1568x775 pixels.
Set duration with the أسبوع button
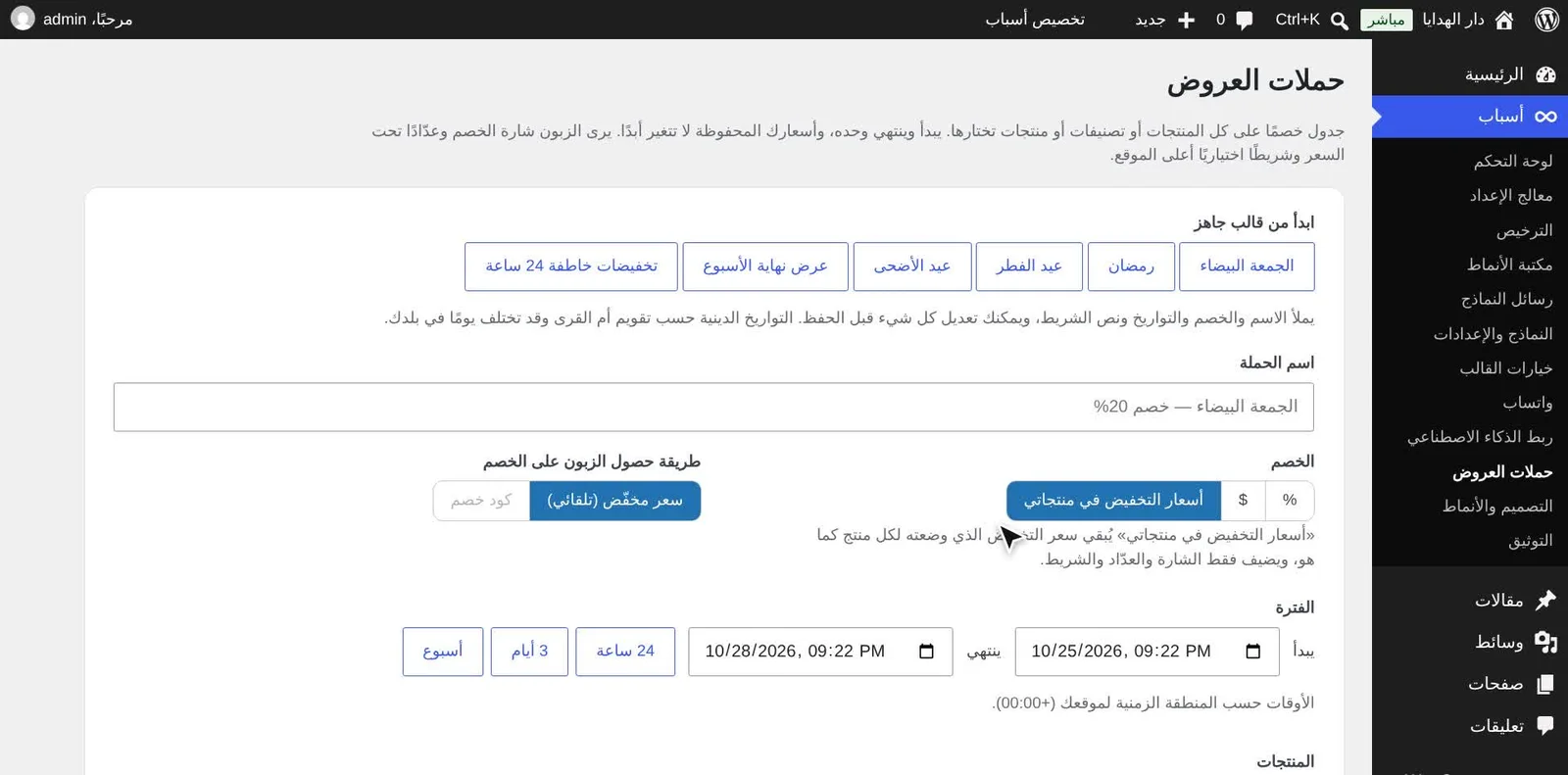click(x=443, y=652)
